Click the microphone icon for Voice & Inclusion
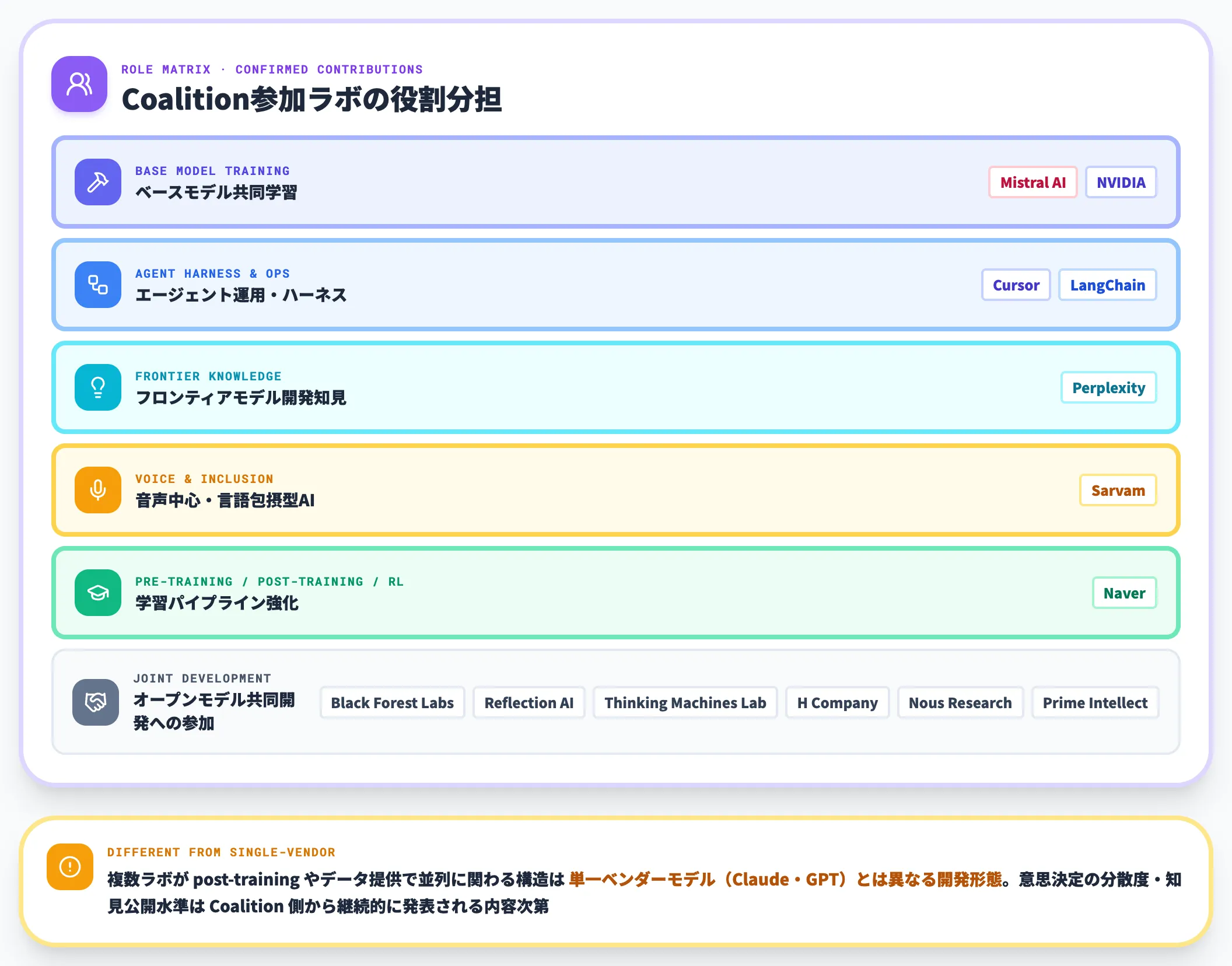The width and height of the screenshot is (1232, 966). 98,490
